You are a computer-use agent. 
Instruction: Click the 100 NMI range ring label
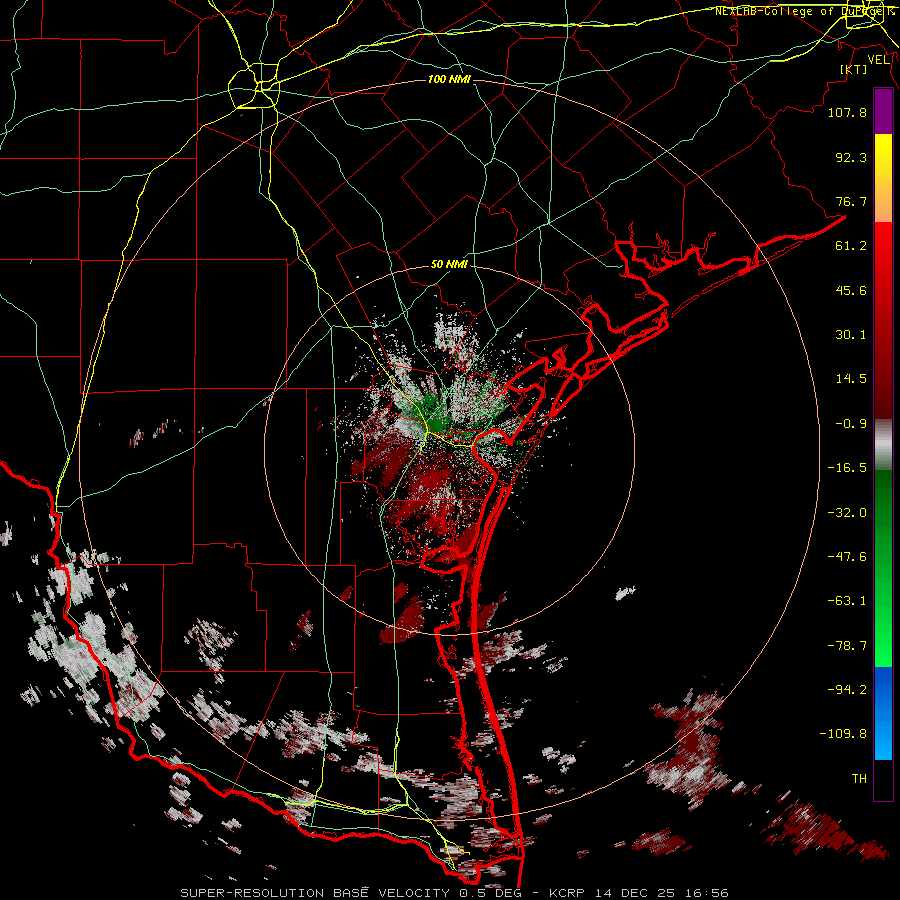click(x=449, y=79)
